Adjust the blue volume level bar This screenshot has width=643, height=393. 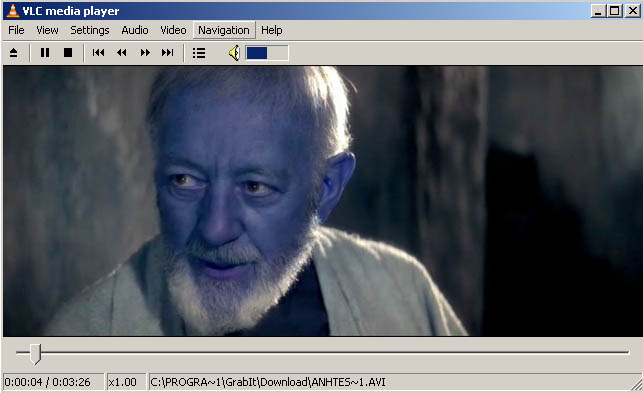point(267,53)
